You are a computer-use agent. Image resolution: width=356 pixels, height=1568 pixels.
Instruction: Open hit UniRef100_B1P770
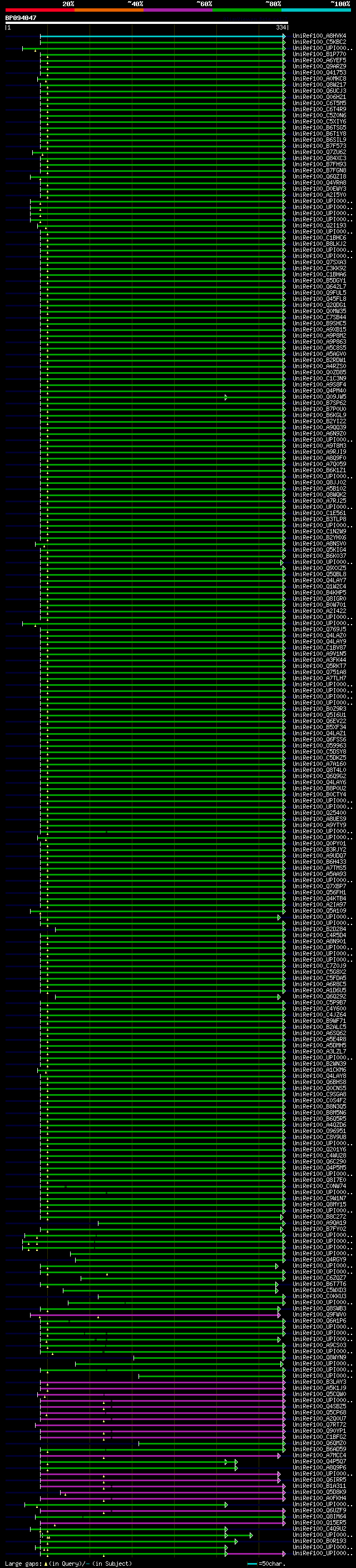pos(319,54)
